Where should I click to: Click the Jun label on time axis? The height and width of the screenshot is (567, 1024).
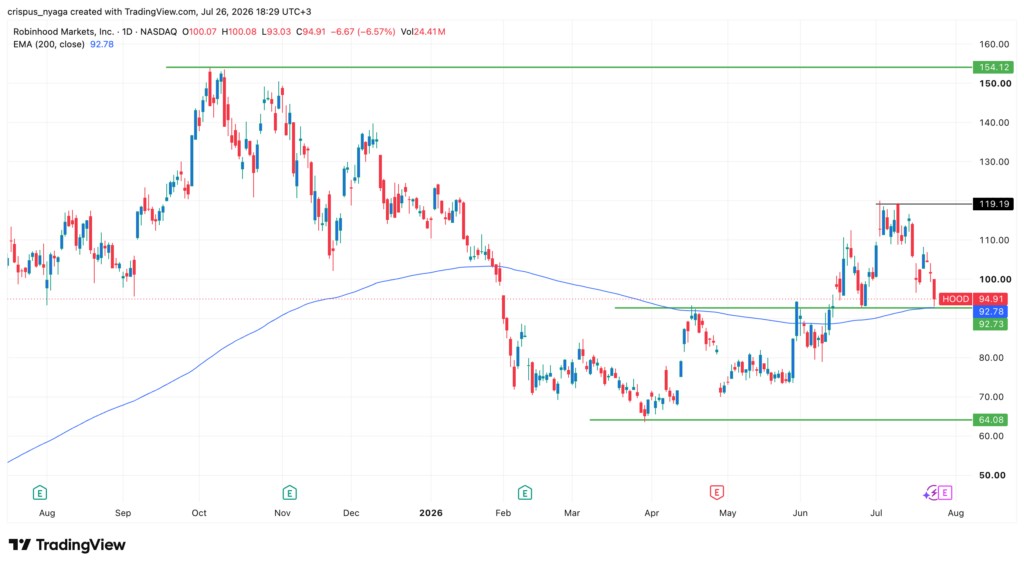pos(800,513)
